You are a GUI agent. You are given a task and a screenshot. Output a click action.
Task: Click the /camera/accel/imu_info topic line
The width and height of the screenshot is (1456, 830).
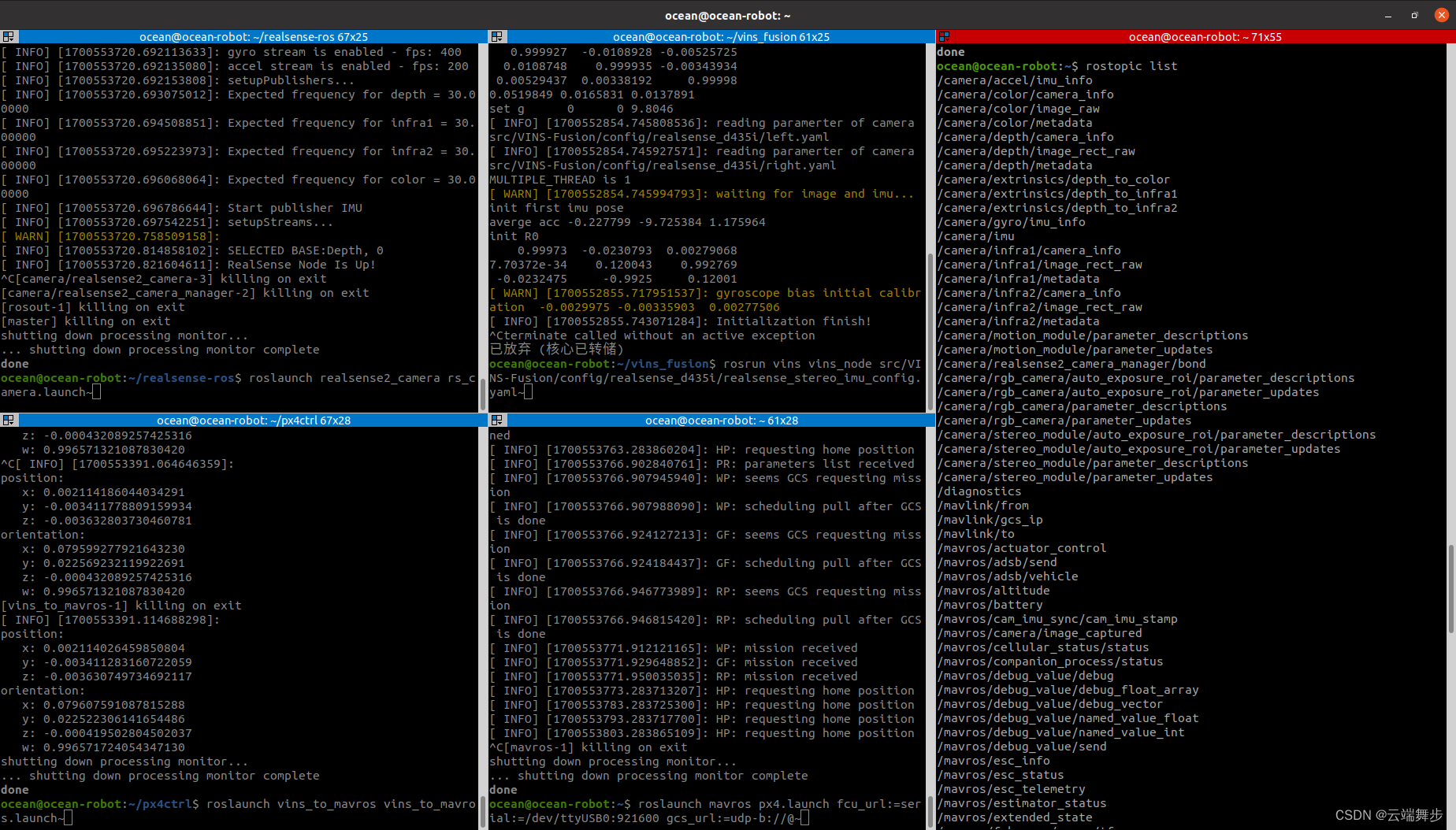click(x=1015, y=80)
